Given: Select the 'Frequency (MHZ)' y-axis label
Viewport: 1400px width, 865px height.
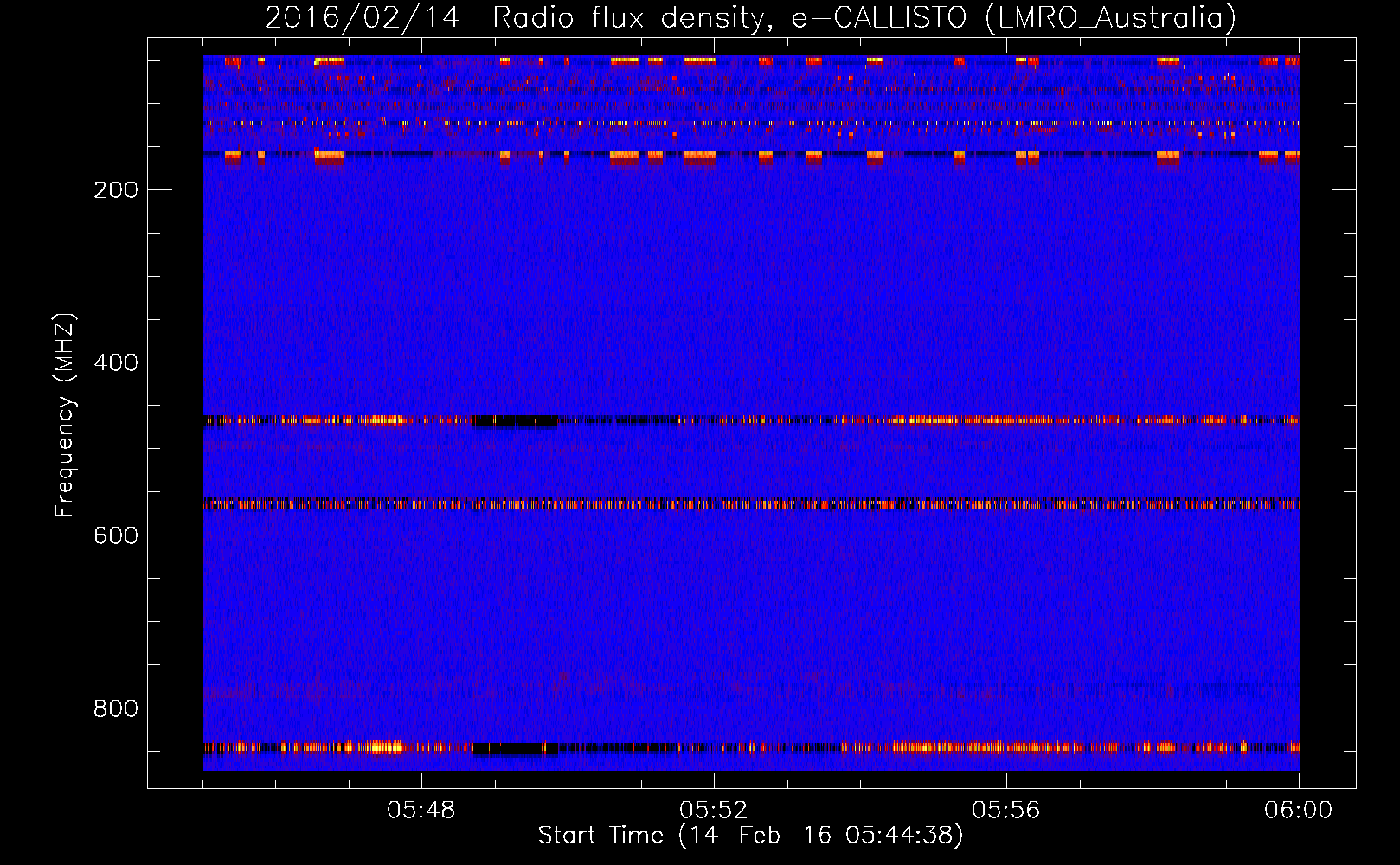Looking at the screenshot, I should click(x=65, y=415).
